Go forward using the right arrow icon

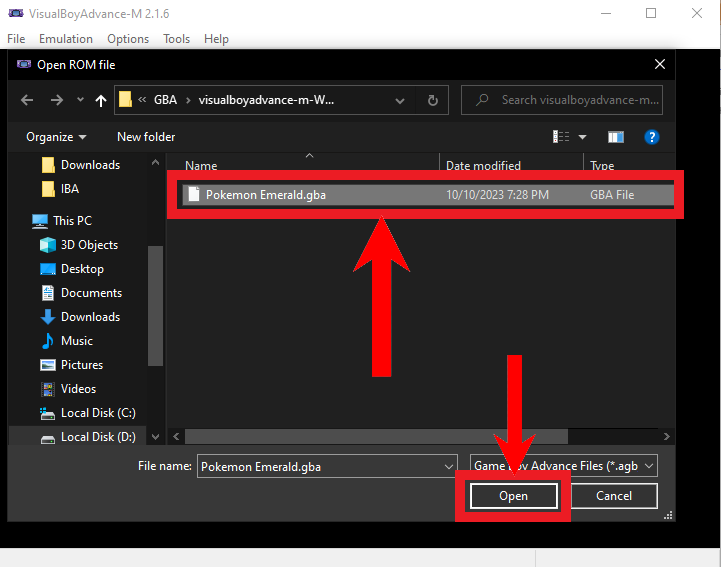click(x=57, y=100)
